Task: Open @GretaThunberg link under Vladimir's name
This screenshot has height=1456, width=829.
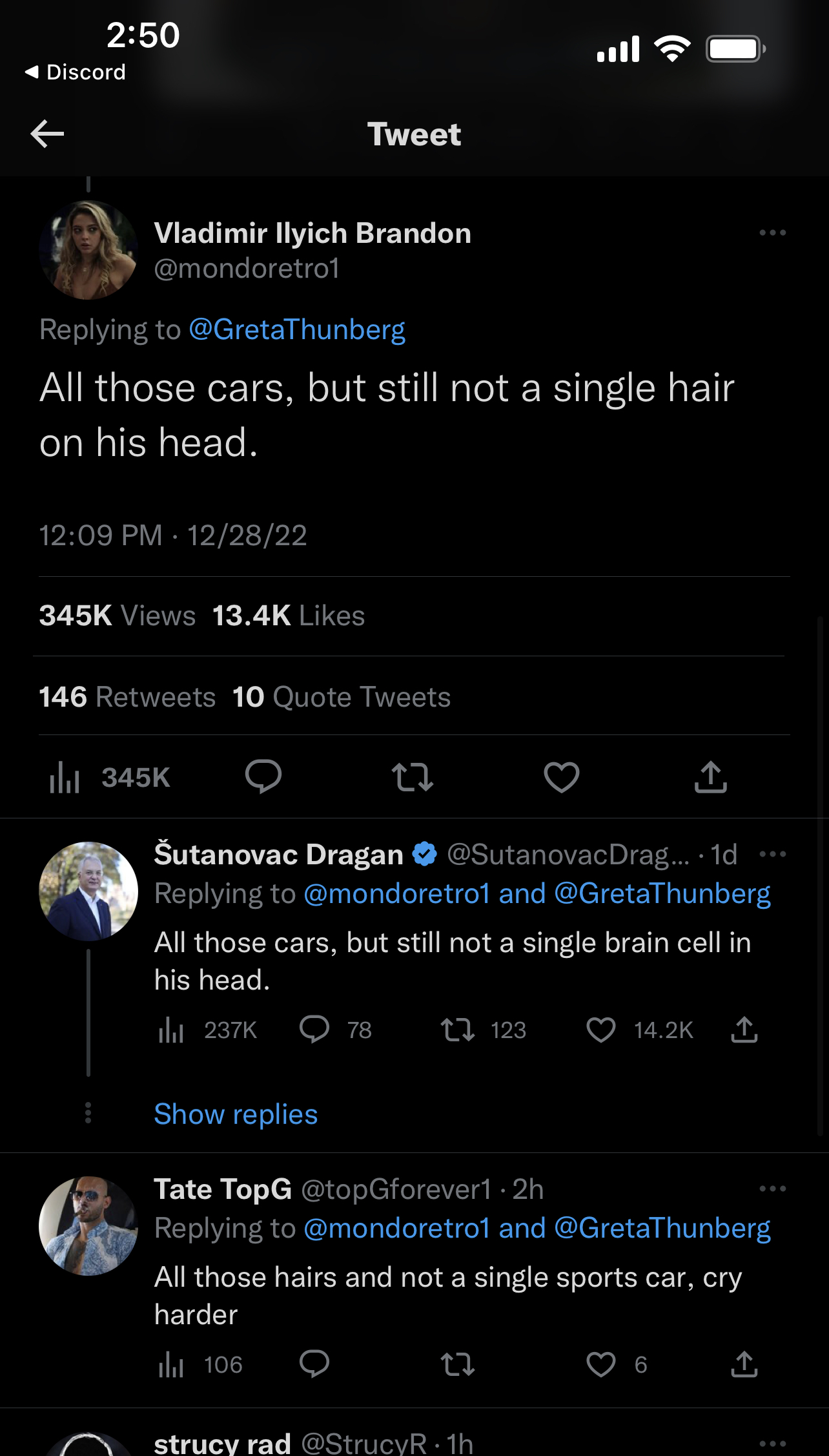Action: (297, 329)
